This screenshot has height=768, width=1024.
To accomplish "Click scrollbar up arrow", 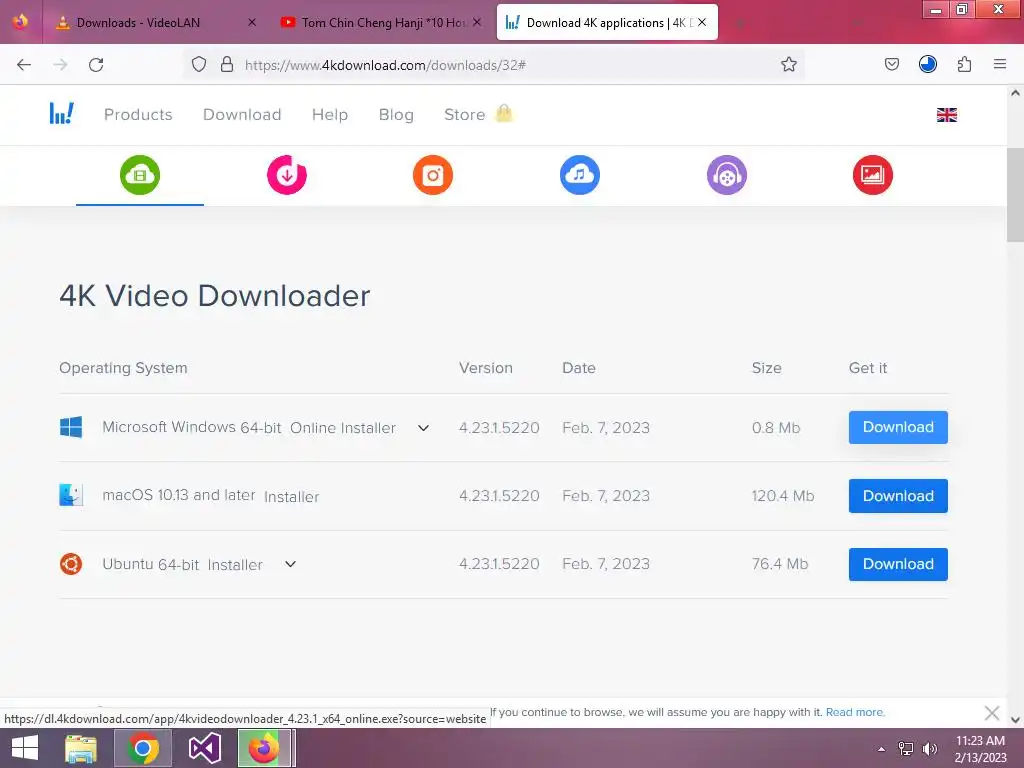I will coord(1015,93).
